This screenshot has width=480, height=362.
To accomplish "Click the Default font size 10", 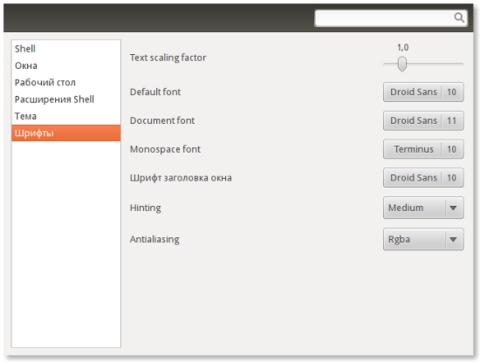I will pyautogui.click(x=452, y=92).
